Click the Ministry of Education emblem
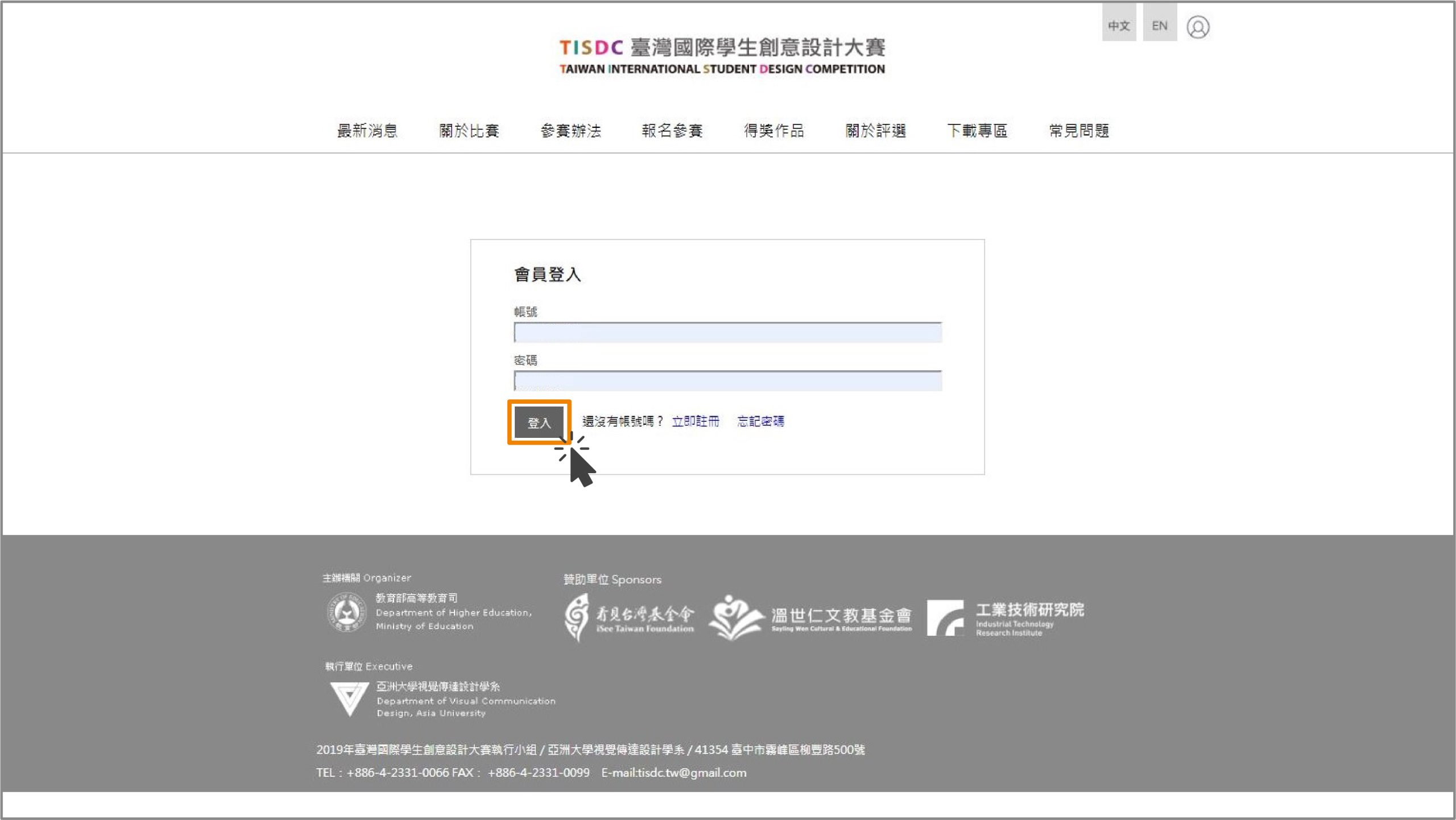 click(x=346, y=612)
